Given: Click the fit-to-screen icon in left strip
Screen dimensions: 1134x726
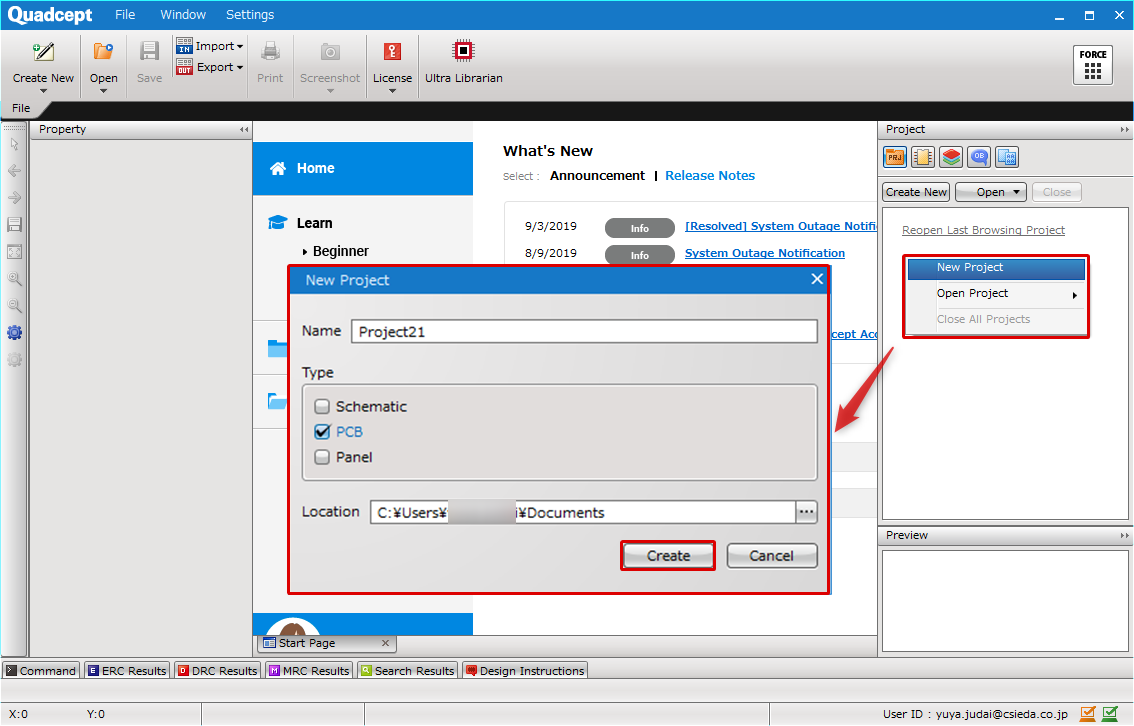Looking at the screenshot, I should (14, 252).
